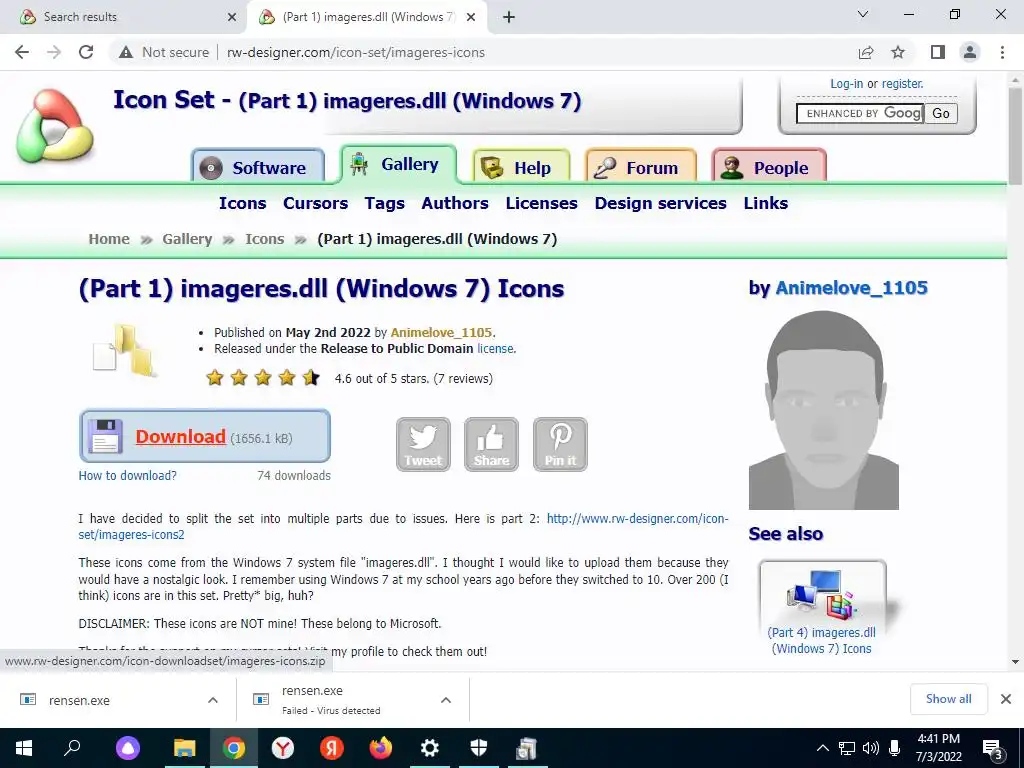
Task: Click the Tweet share button
Action: (423, 445)
